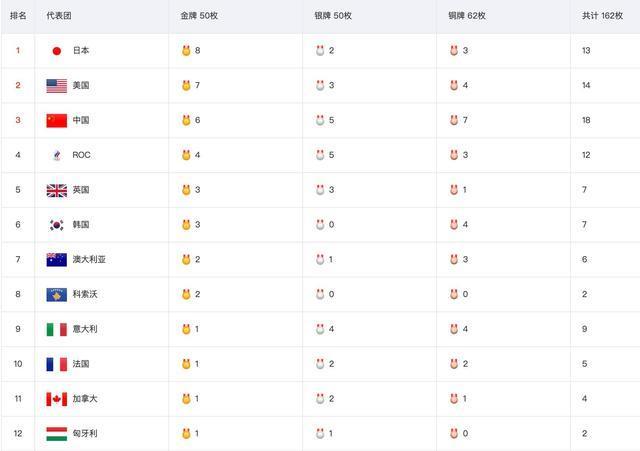
Task: Select the China flag icon
Action: point(57,120)
